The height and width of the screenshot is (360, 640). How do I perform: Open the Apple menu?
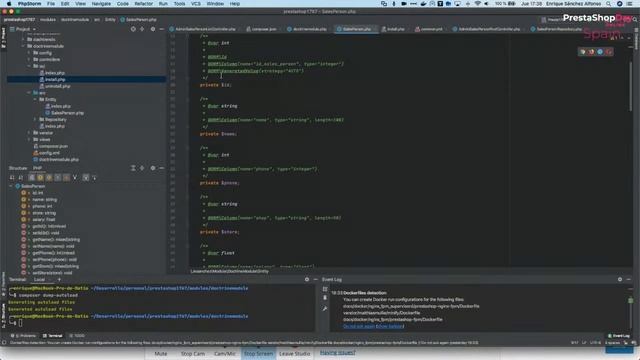pos(9,4)
